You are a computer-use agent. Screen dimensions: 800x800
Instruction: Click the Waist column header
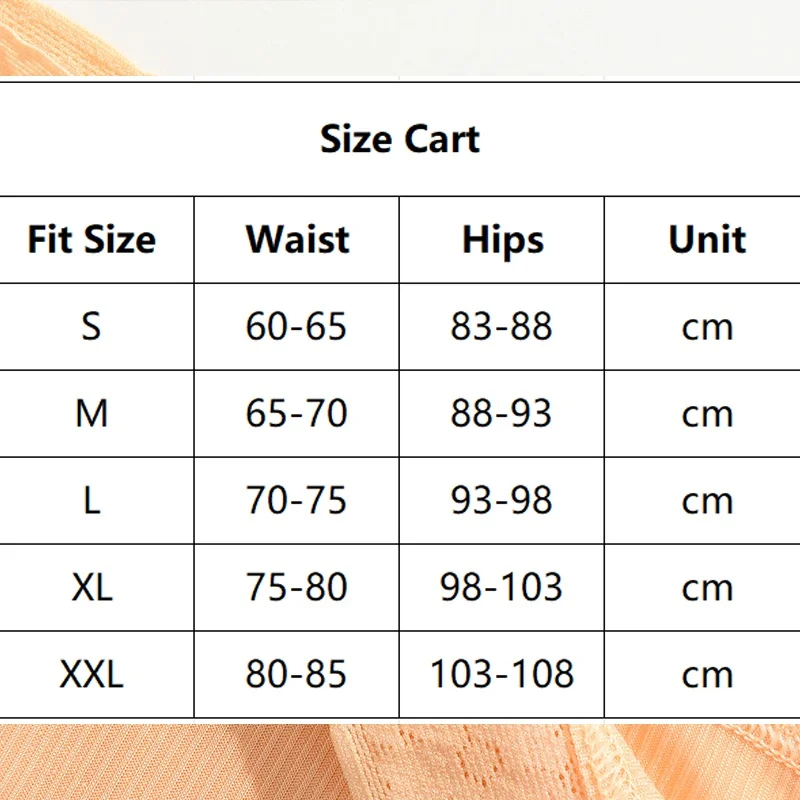pos(297,239)
